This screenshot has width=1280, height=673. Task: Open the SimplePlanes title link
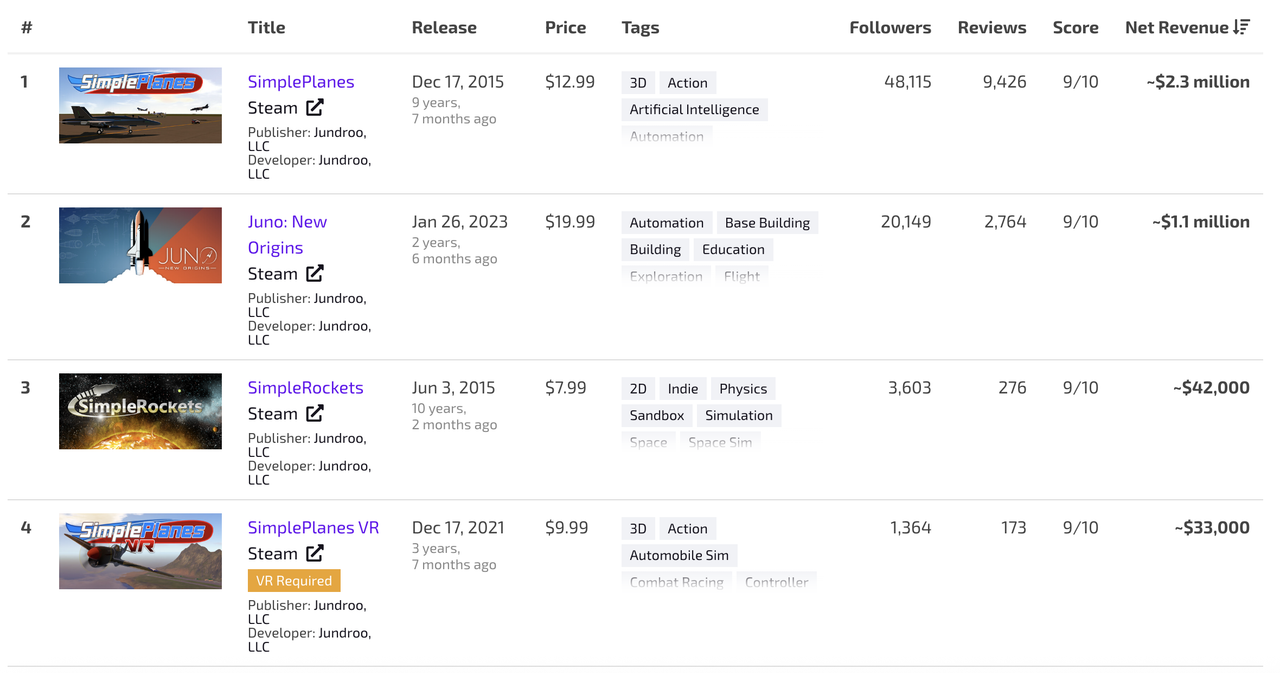301,82
